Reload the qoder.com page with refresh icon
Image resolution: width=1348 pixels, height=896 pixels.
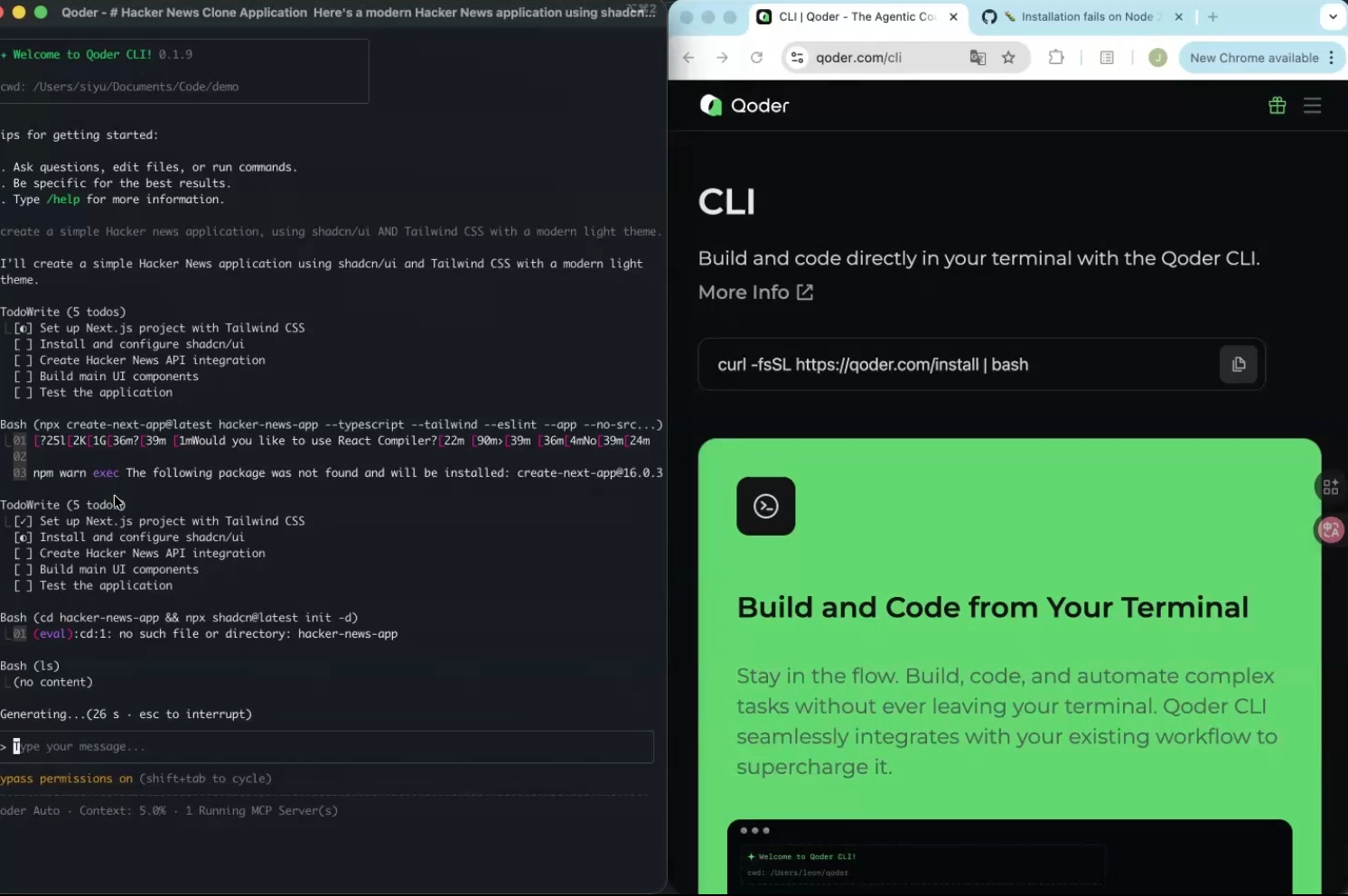coord(756,57)
